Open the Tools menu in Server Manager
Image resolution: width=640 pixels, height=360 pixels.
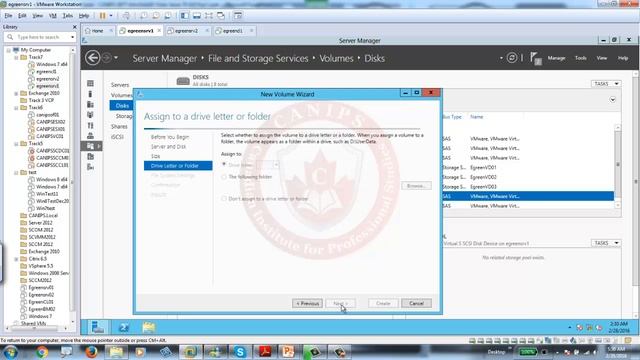[x=580, y=58]
